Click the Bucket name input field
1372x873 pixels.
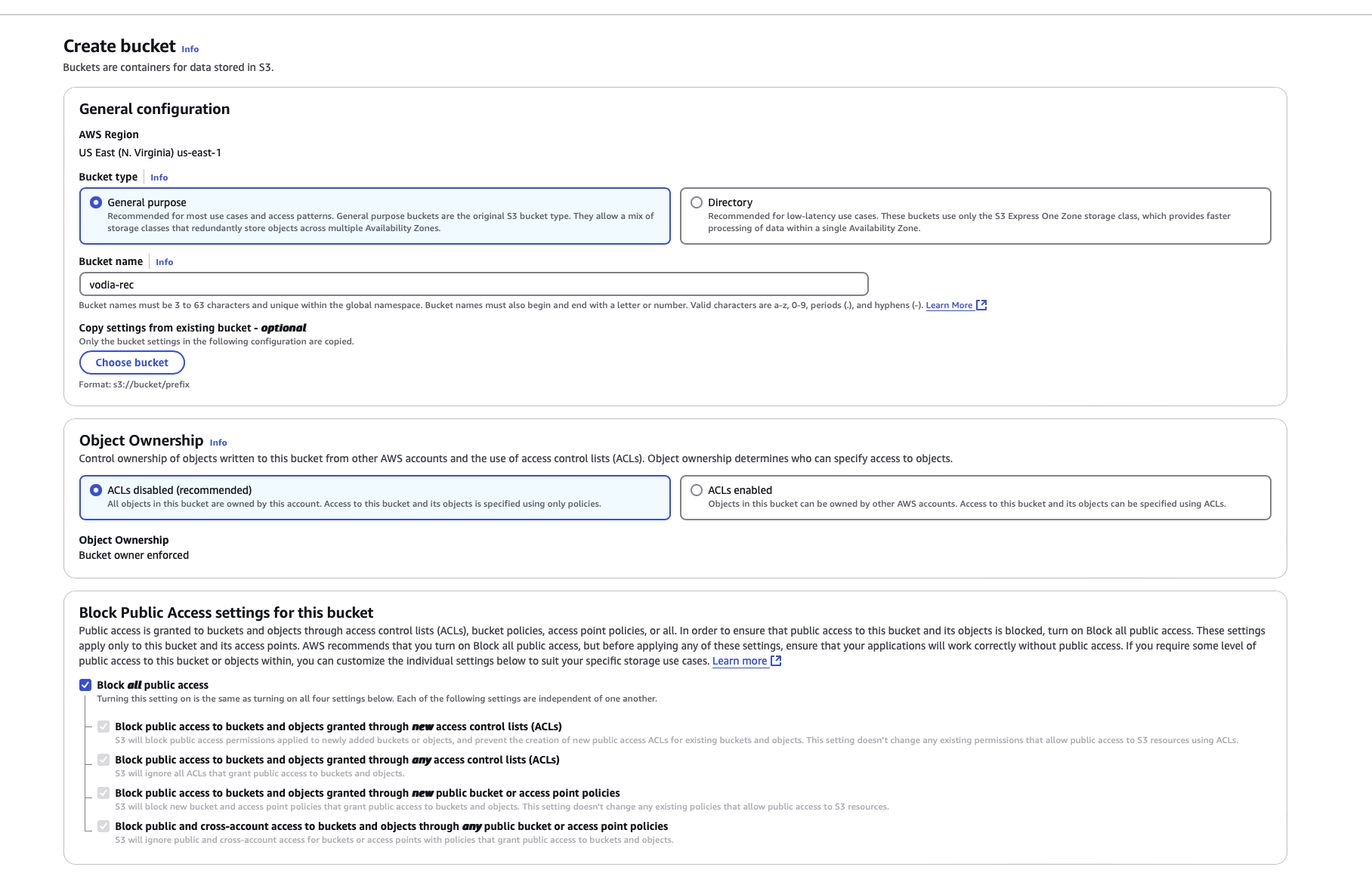coord(474,285)
